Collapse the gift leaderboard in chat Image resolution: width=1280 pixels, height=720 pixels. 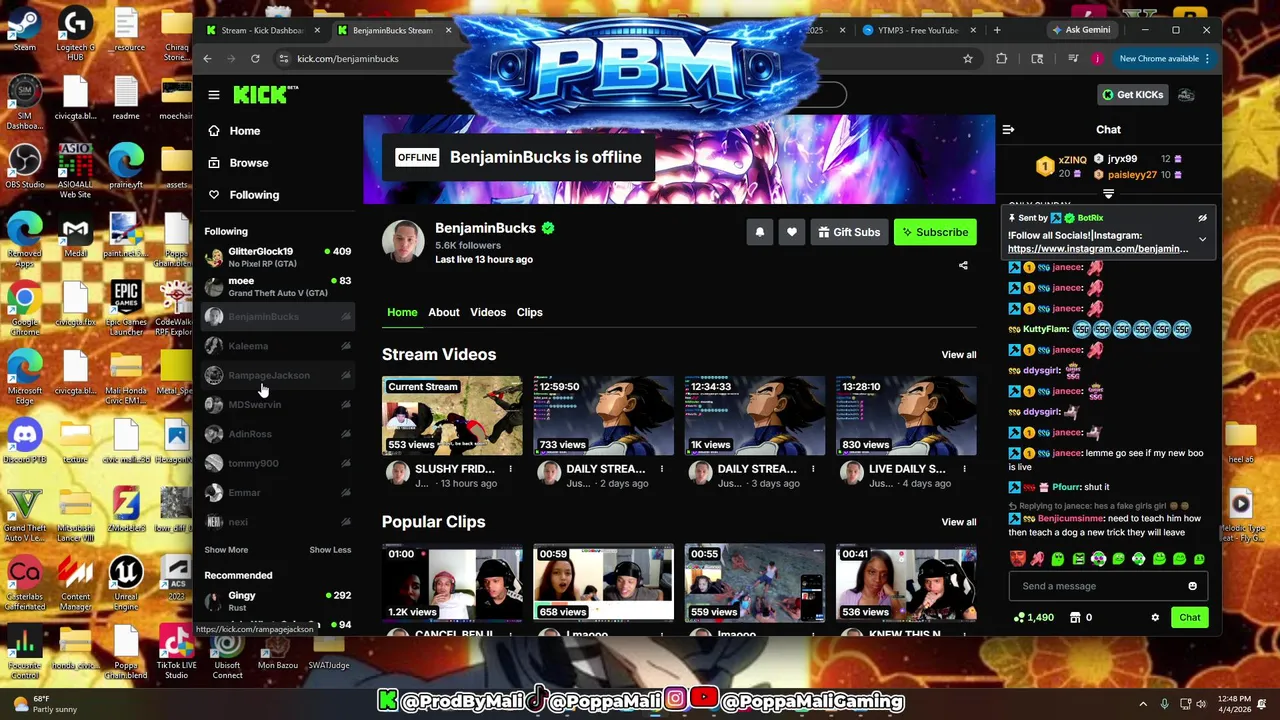(x=1108, y=194)
